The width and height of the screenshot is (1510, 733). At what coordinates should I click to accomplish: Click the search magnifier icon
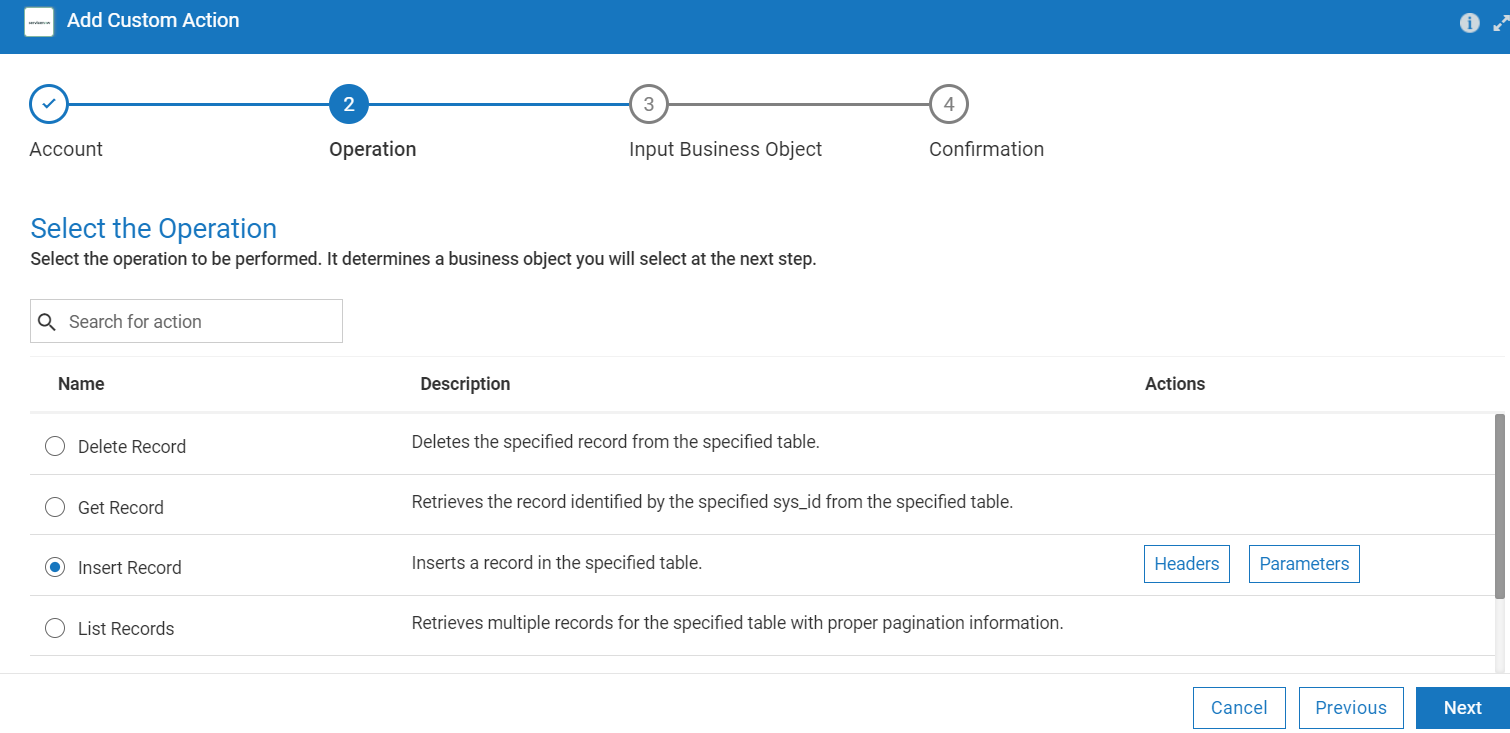[47, 322]
